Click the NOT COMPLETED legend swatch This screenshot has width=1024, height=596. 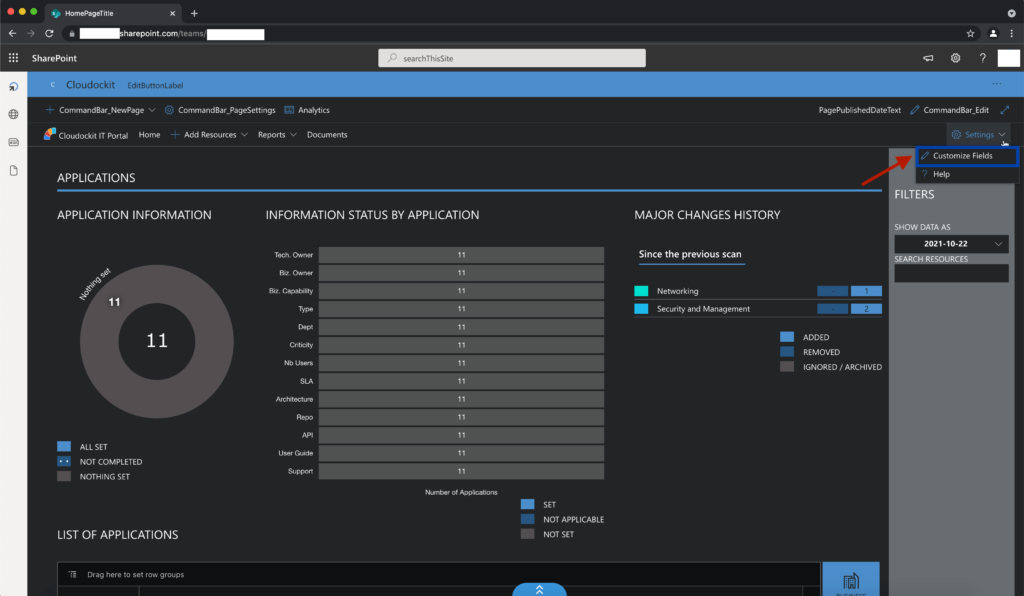click(64, 462)
